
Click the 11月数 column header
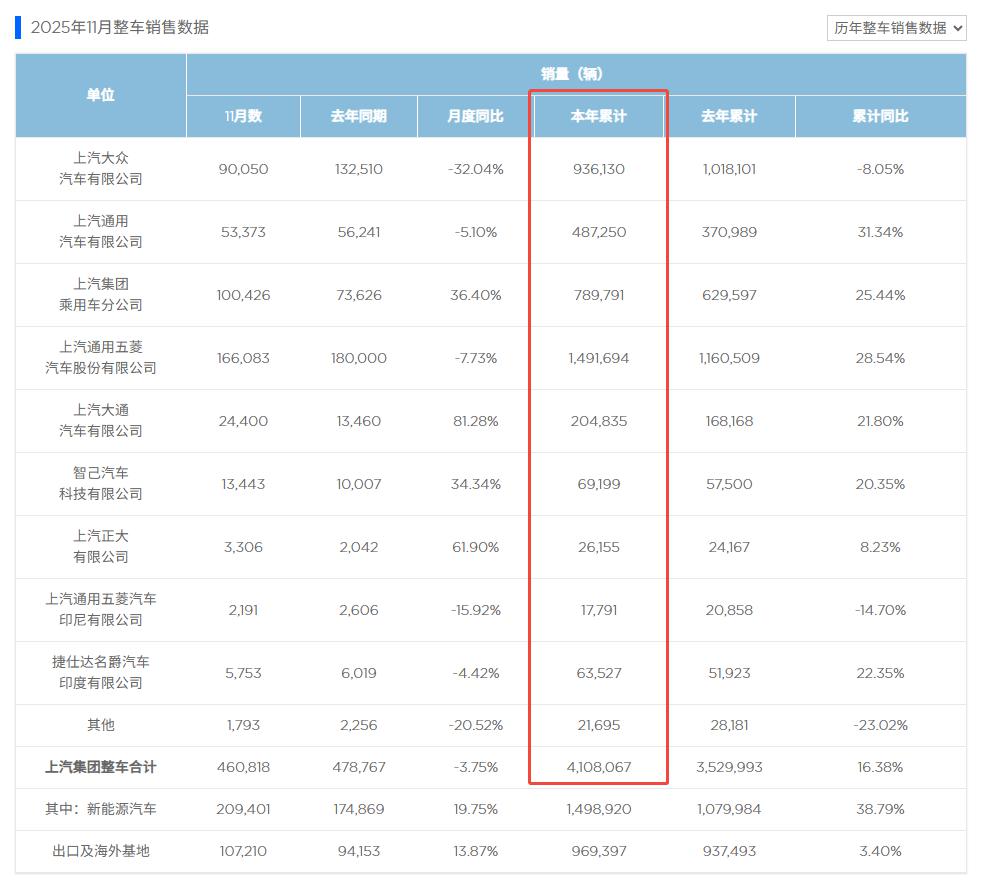pyautogui.click(x=243, y=116)
